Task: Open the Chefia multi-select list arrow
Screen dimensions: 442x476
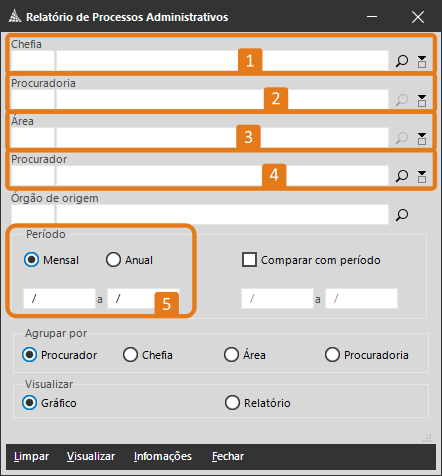Action: click(x=422, y=62)
